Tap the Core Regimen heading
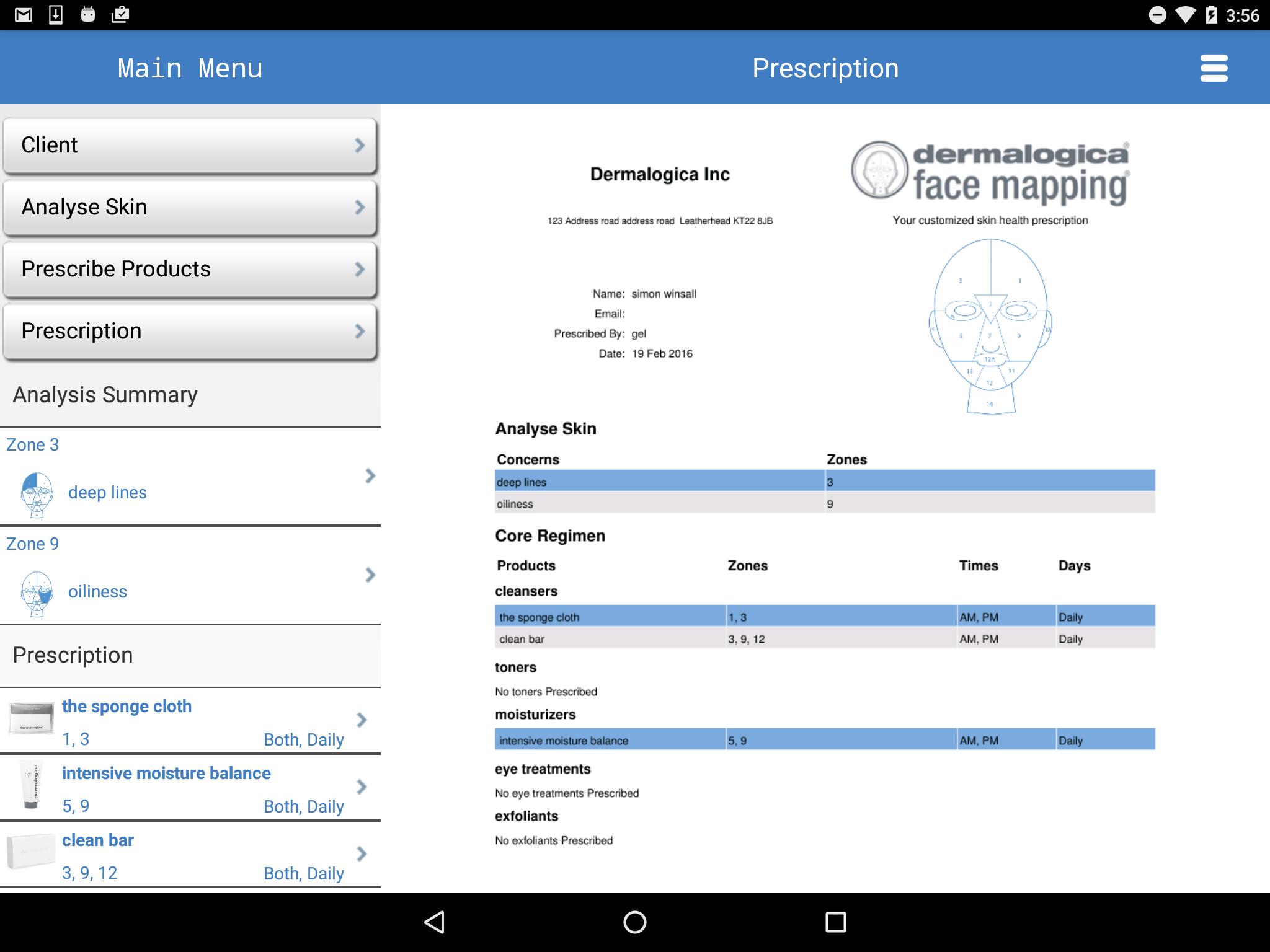Viewport: 1270px width, 952px height. [550, 535]
